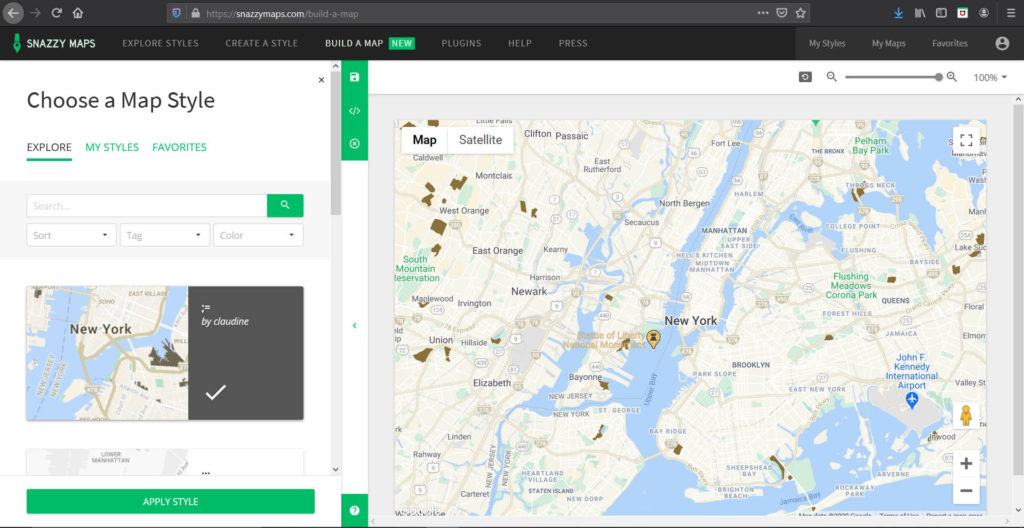The width and height of the screenshot is (1024, 528).
Task: Switch to Map view
Action: click(424, 140)
